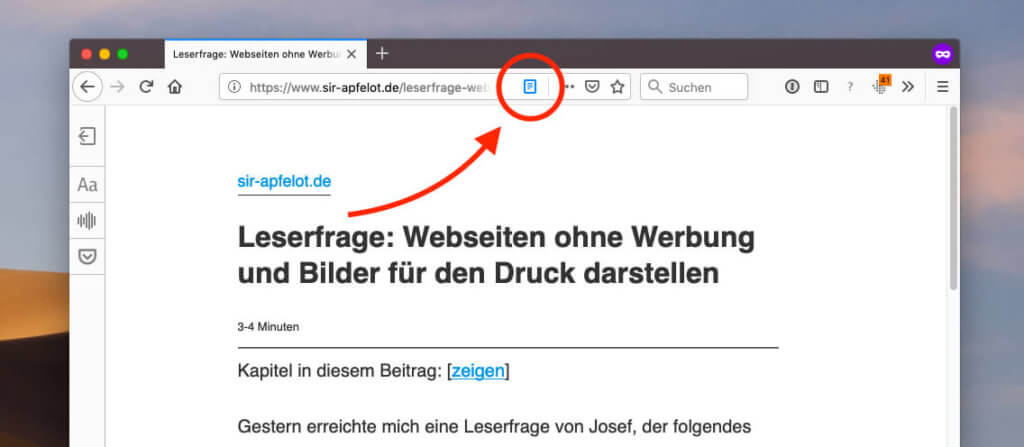1024x447 pixels.
Task: Click the question mark toolbar icon
Action: pos(850,87)
